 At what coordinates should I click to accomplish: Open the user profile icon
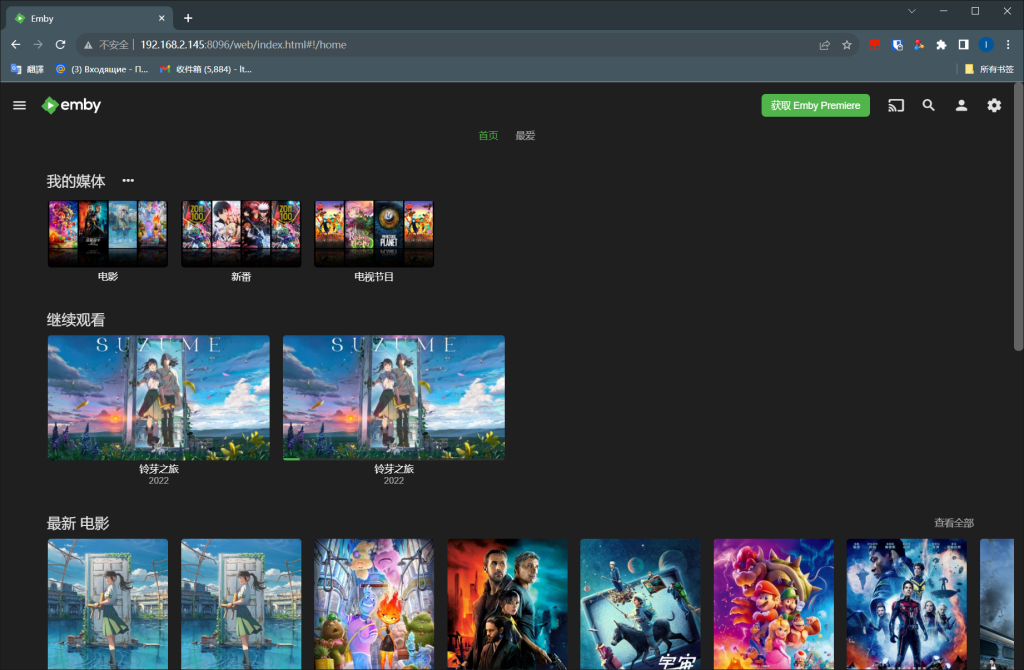click(961, 105)
